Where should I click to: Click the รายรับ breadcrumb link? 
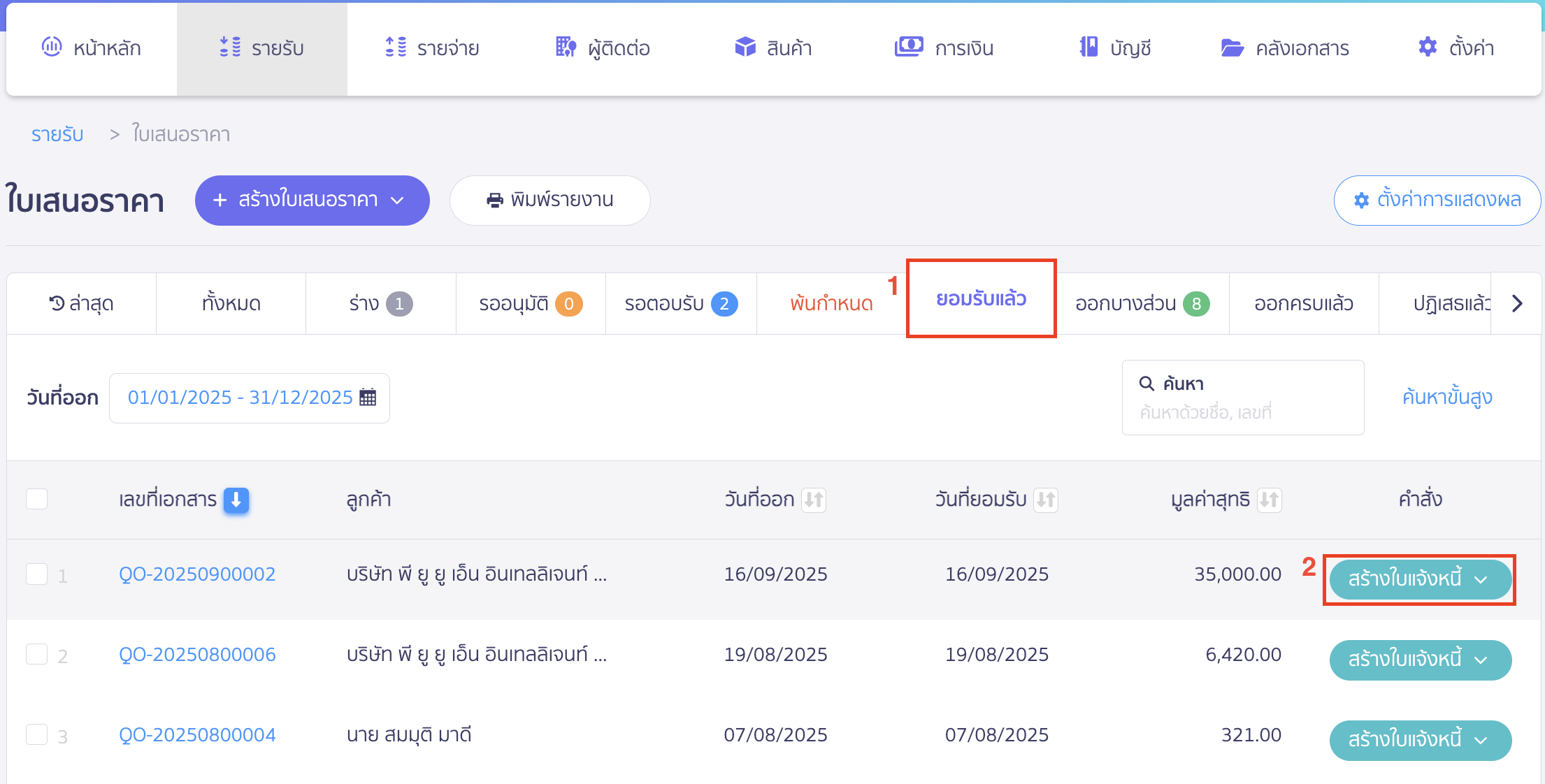57,134
